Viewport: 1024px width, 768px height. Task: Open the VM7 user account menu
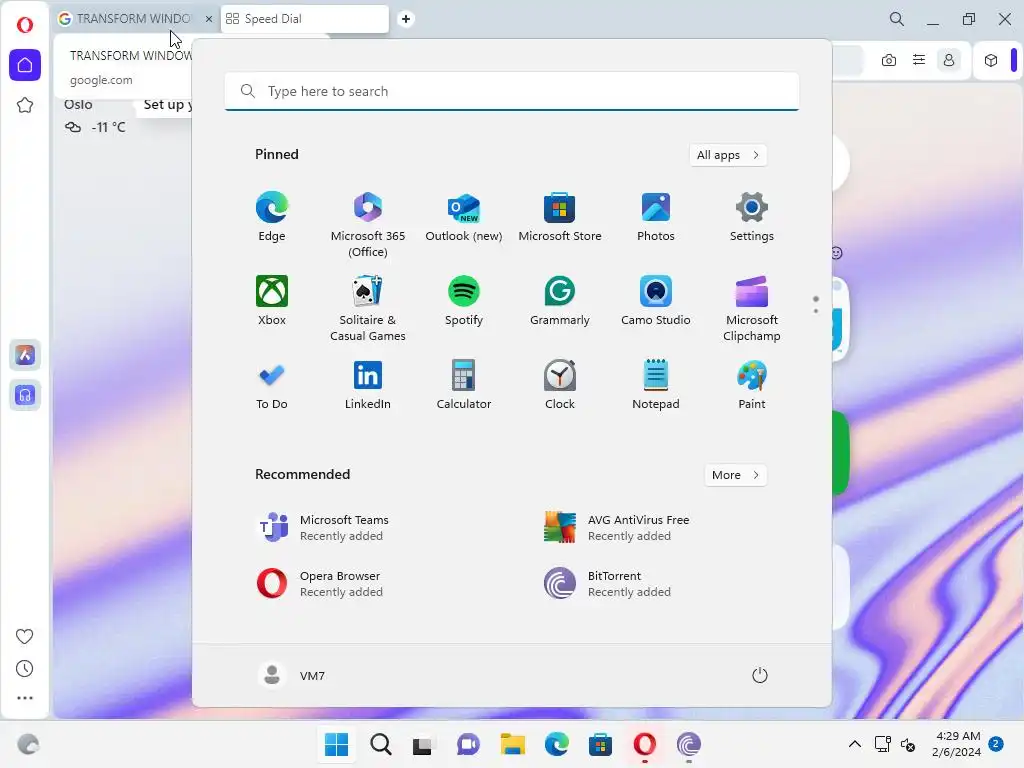[x=292, y=675]
